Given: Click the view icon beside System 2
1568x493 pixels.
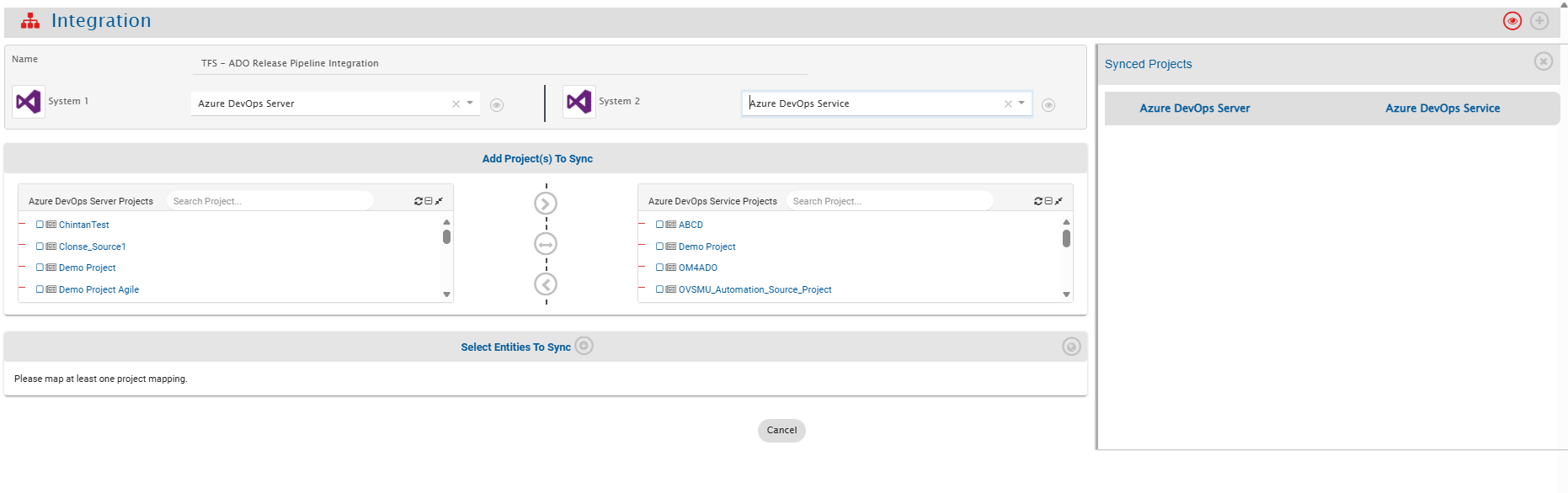Looking at the screenshot, I should 1048,105.
